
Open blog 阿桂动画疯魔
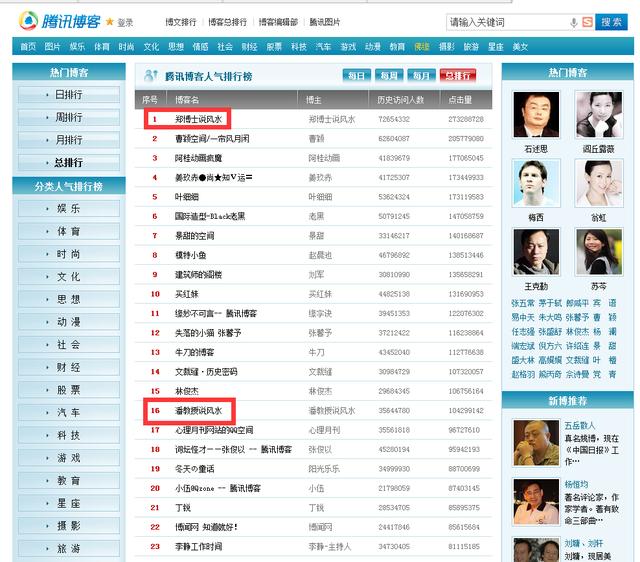198,158
